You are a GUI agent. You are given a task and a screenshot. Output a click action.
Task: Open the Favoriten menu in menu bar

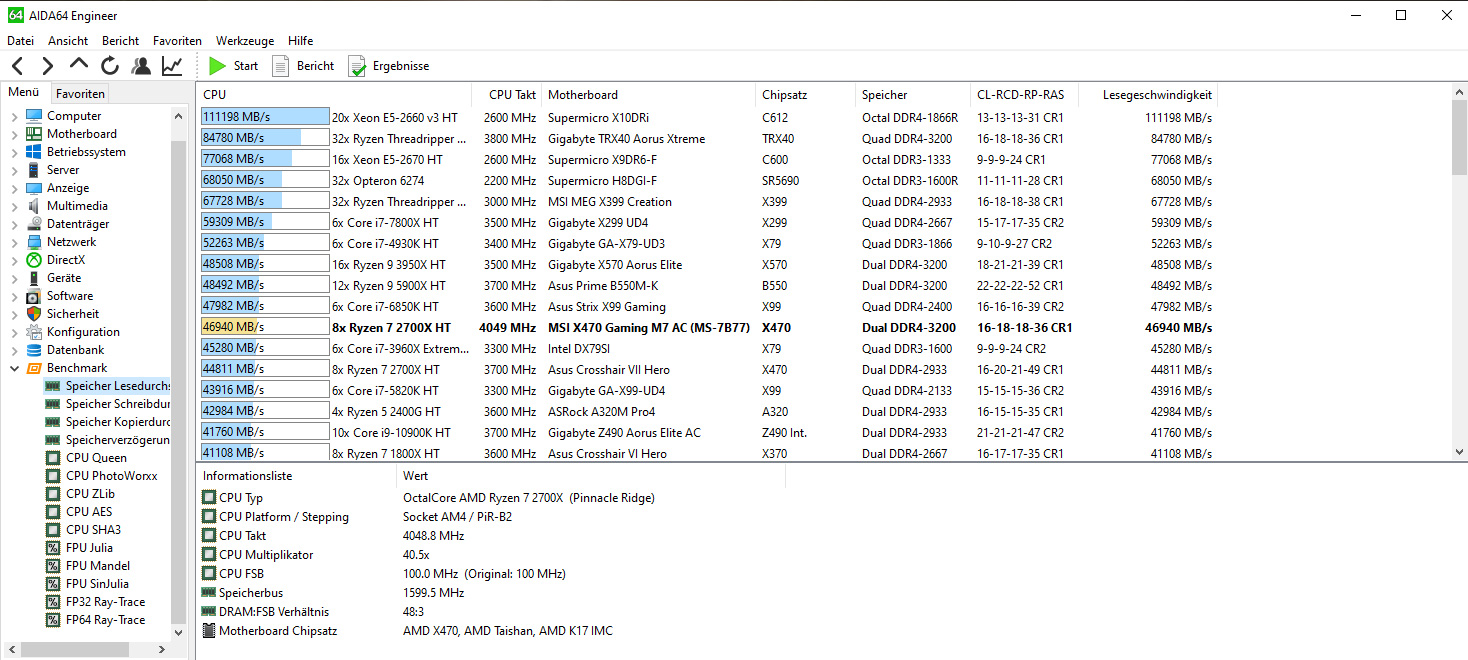point(177,41)
